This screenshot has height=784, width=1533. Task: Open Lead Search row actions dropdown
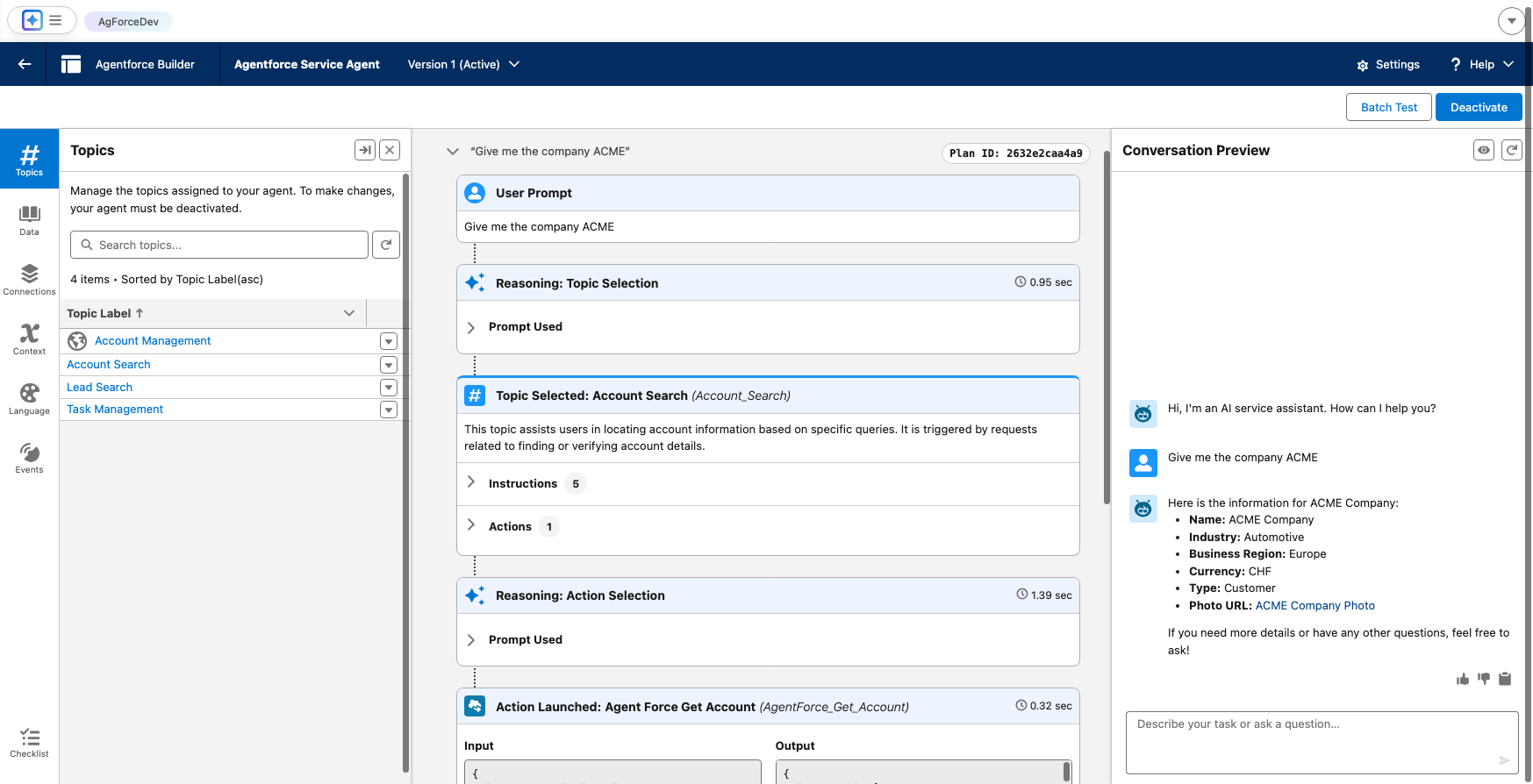(389, 388)
